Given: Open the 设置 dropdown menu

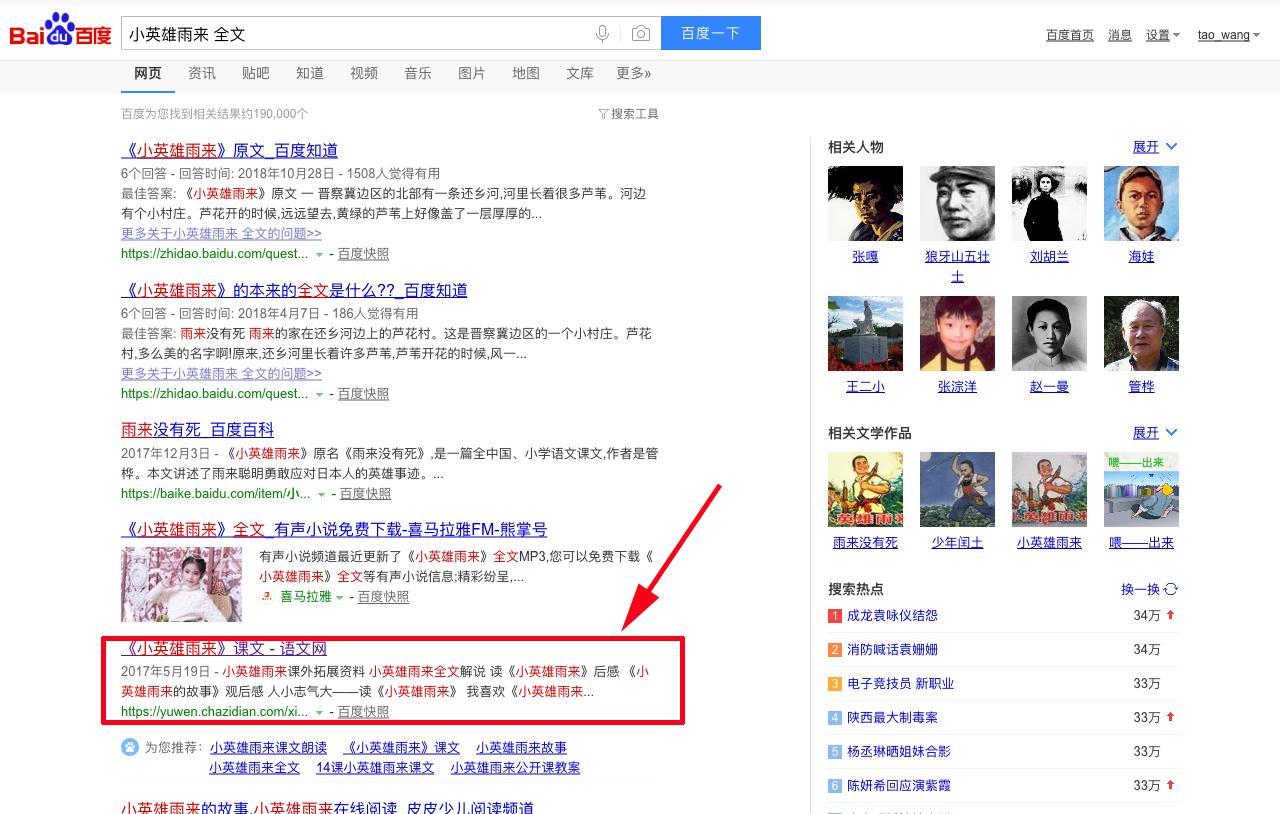Looking at the screenshot, I should [1162, 35].
